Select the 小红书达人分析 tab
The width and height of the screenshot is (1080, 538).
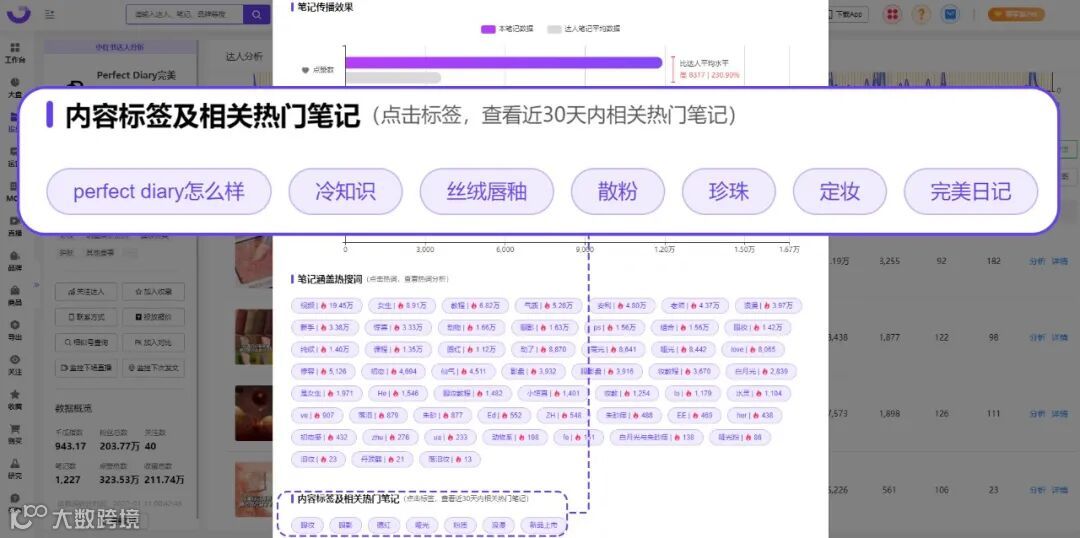point(120,47)
